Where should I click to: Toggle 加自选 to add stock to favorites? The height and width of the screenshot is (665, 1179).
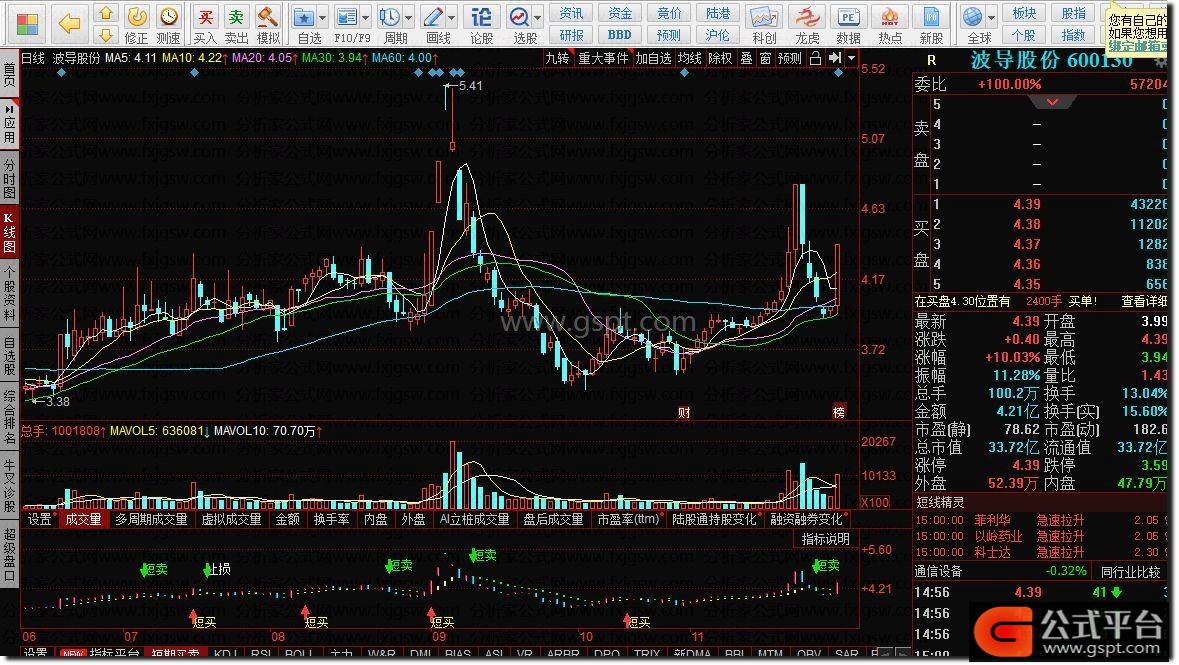pyautogui.click(x=653, y=58)
